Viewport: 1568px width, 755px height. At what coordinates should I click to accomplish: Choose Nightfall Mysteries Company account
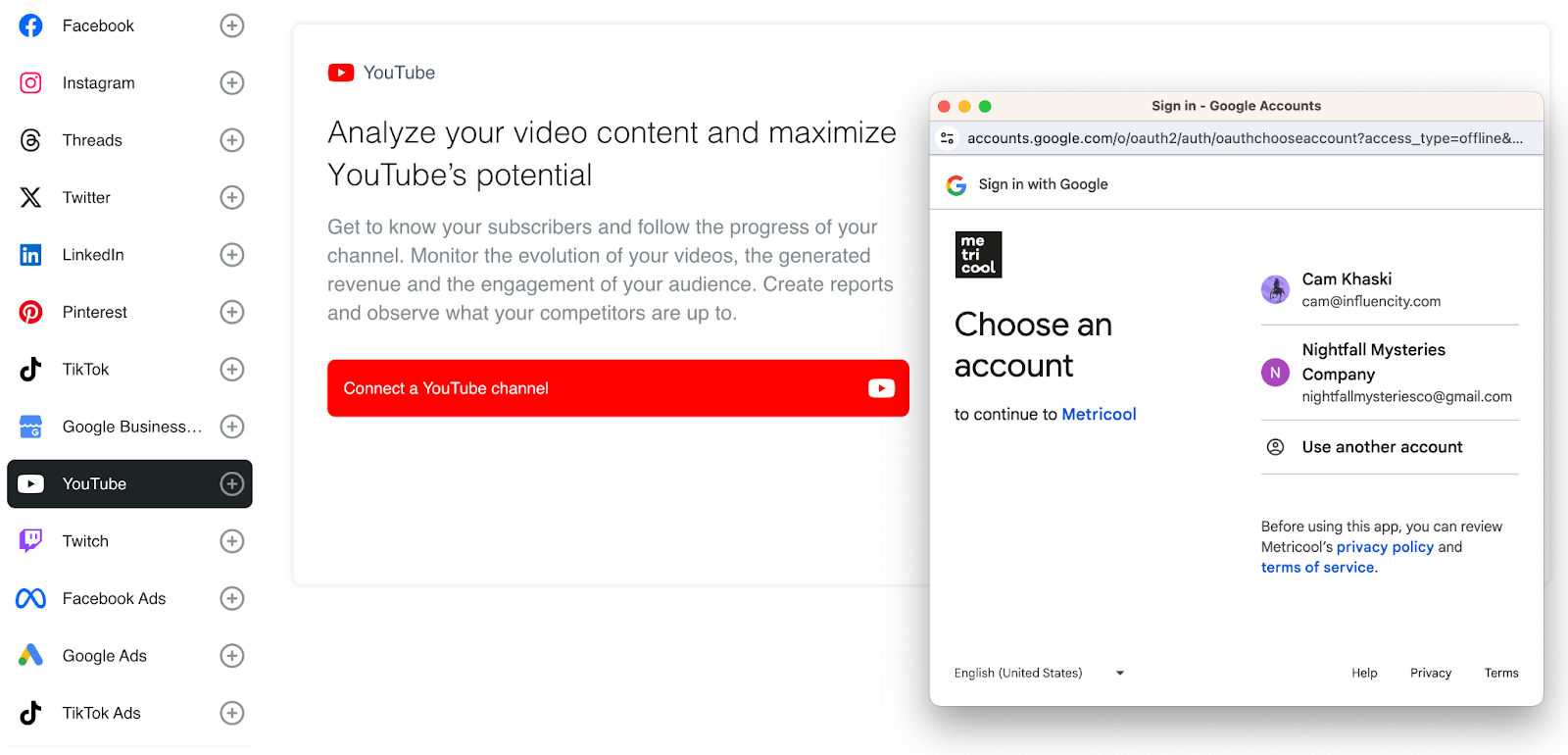pyautogui.click(x=1390, y=373)
